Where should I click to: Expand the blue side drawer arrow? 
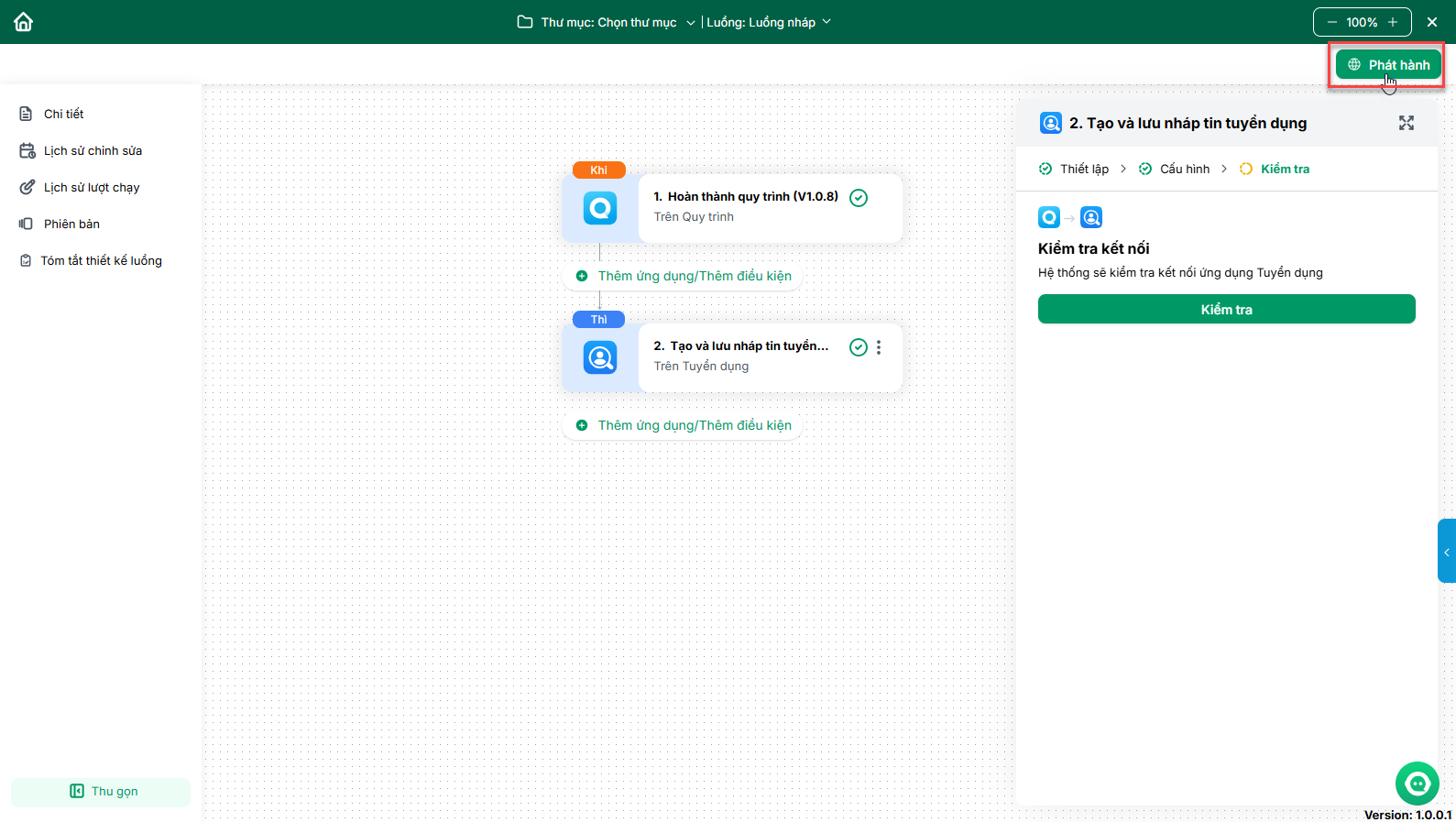[1446, 552]
